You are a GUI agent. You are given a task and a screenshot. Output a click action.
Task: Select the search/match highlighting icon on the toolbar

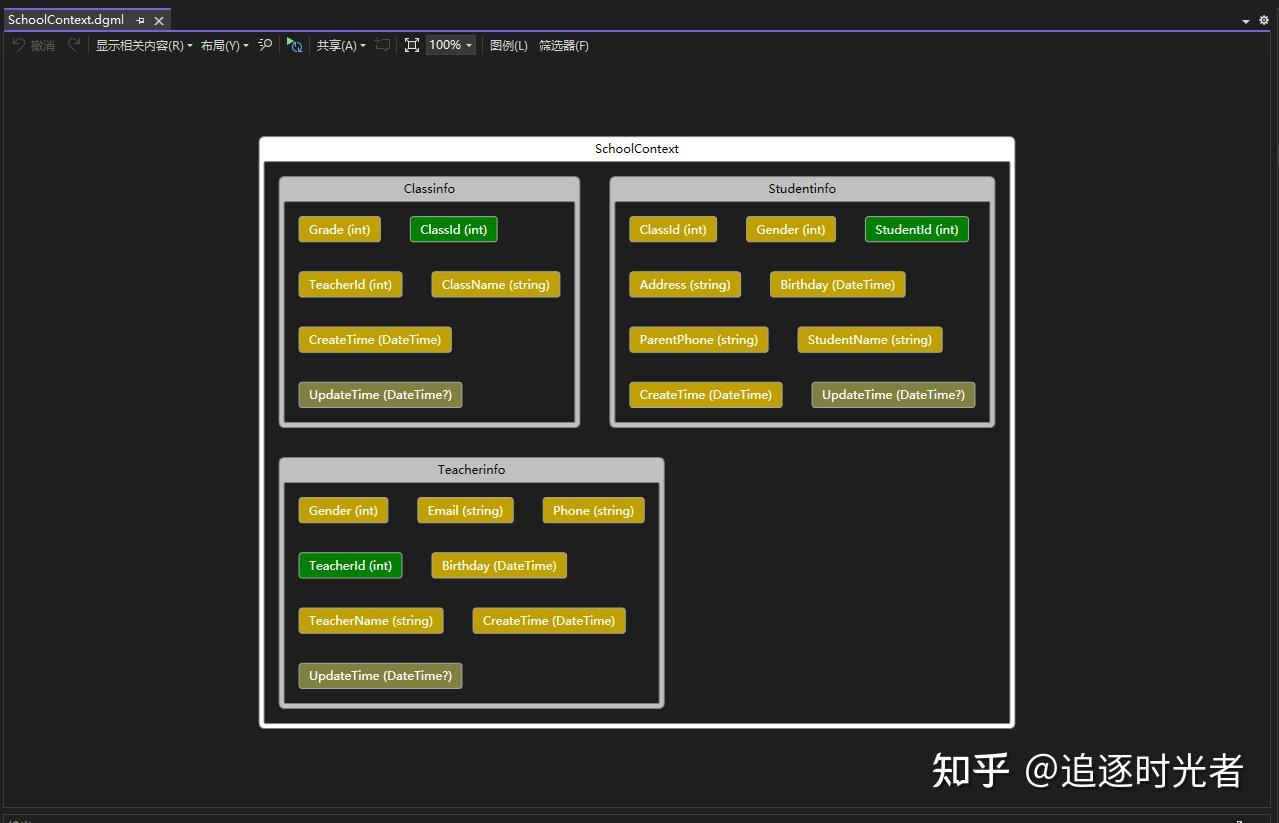point(264,44)
